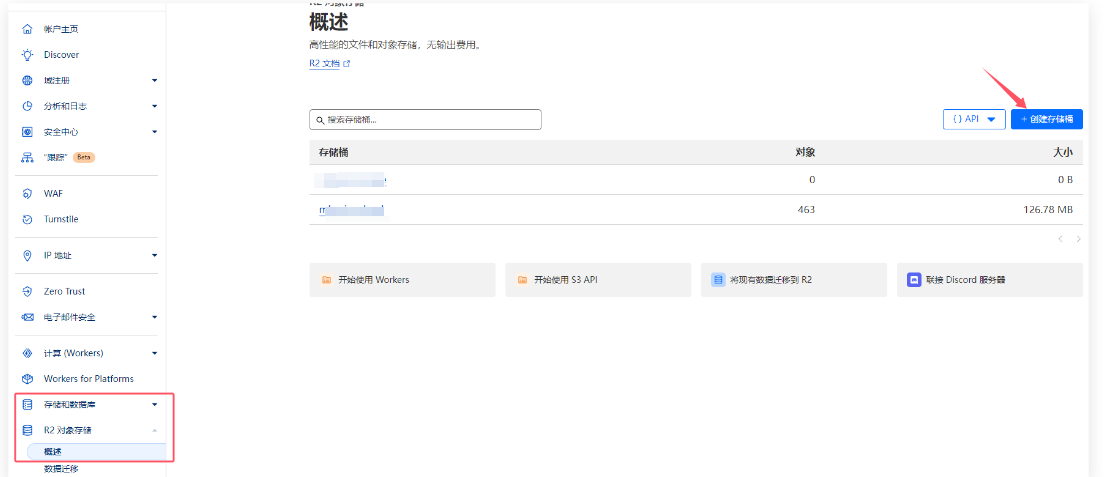1107x477 pixels.
Task: Click the Zero Trust icon
Action: click(x=28, y=291)
